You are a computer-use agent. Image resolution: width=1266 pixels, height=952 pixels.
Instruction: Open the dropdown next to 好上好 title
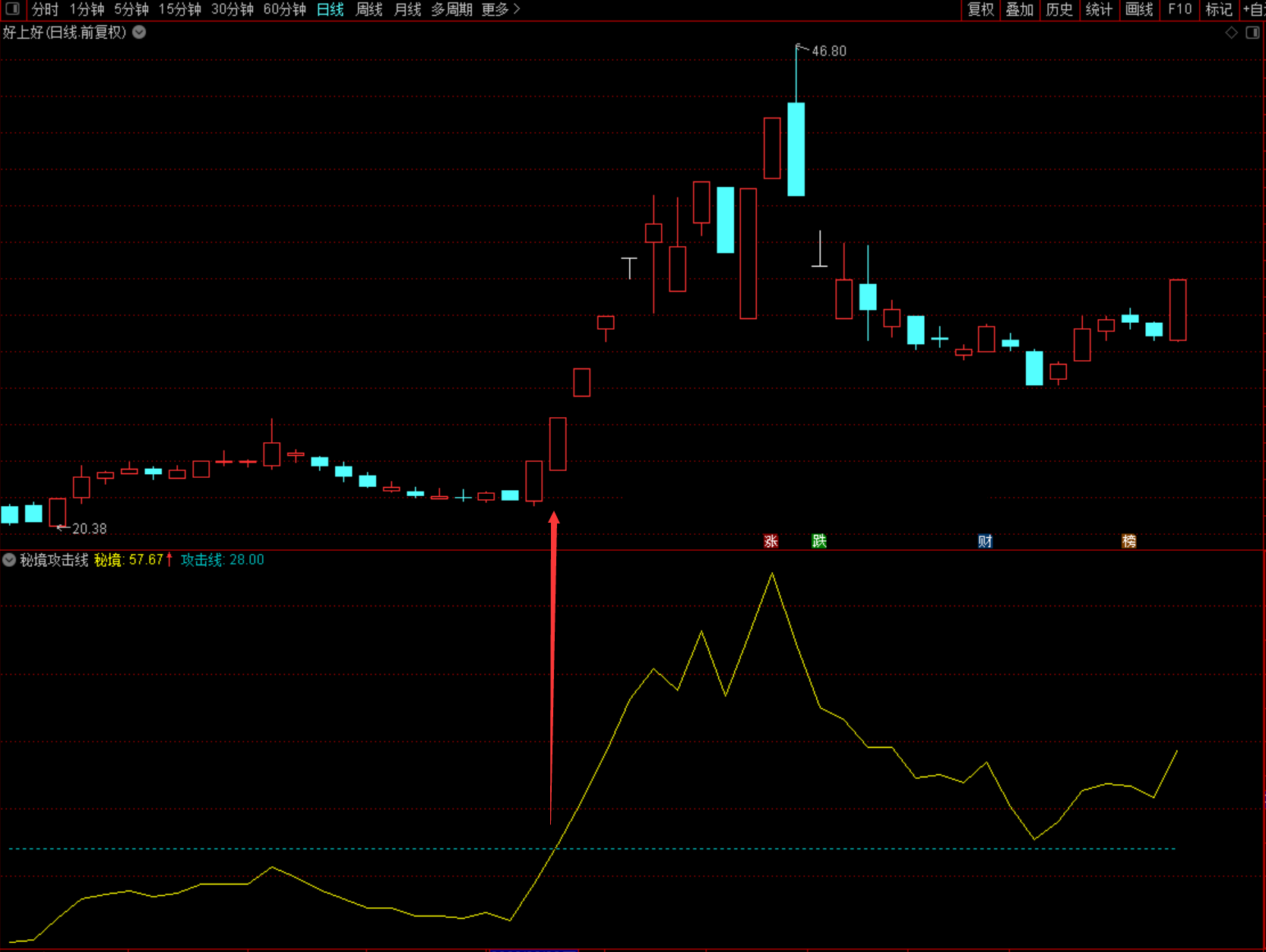point(139,32)
